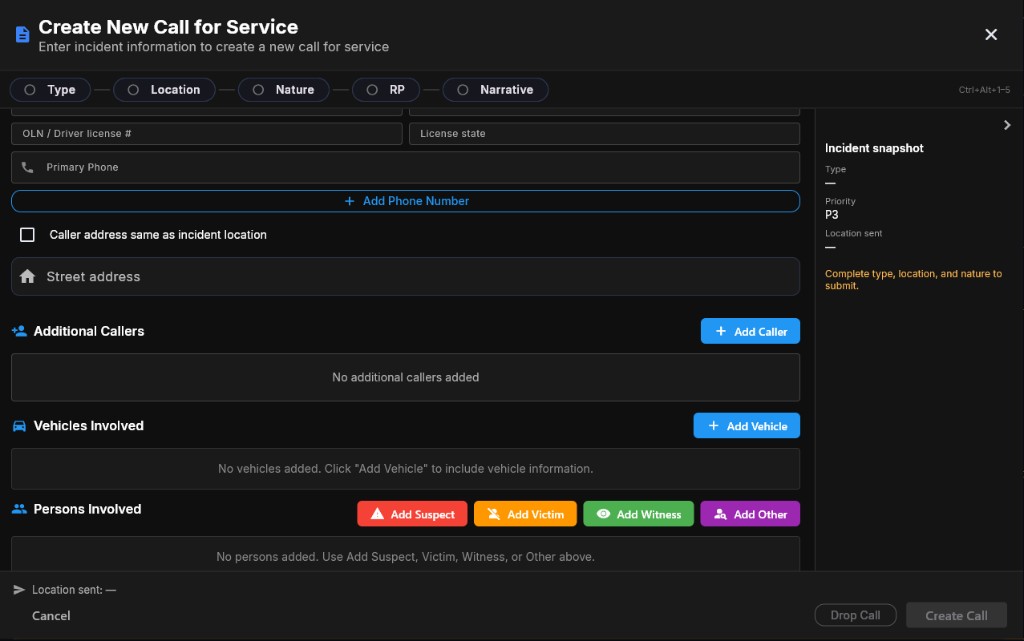Click the Incident snapshot heading
The height and width of the screenshot is (641, 1024).
point(874,148)
